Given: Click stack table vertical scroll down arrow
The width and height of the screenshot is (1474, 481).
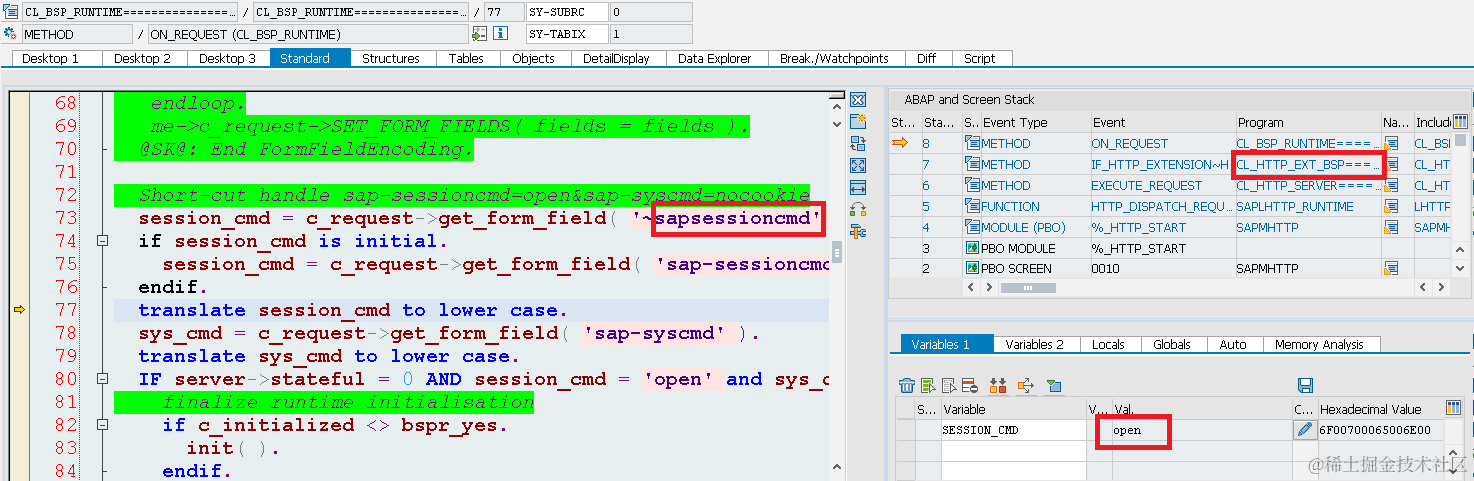Looking at the screenshot, I should (1460, 270).
